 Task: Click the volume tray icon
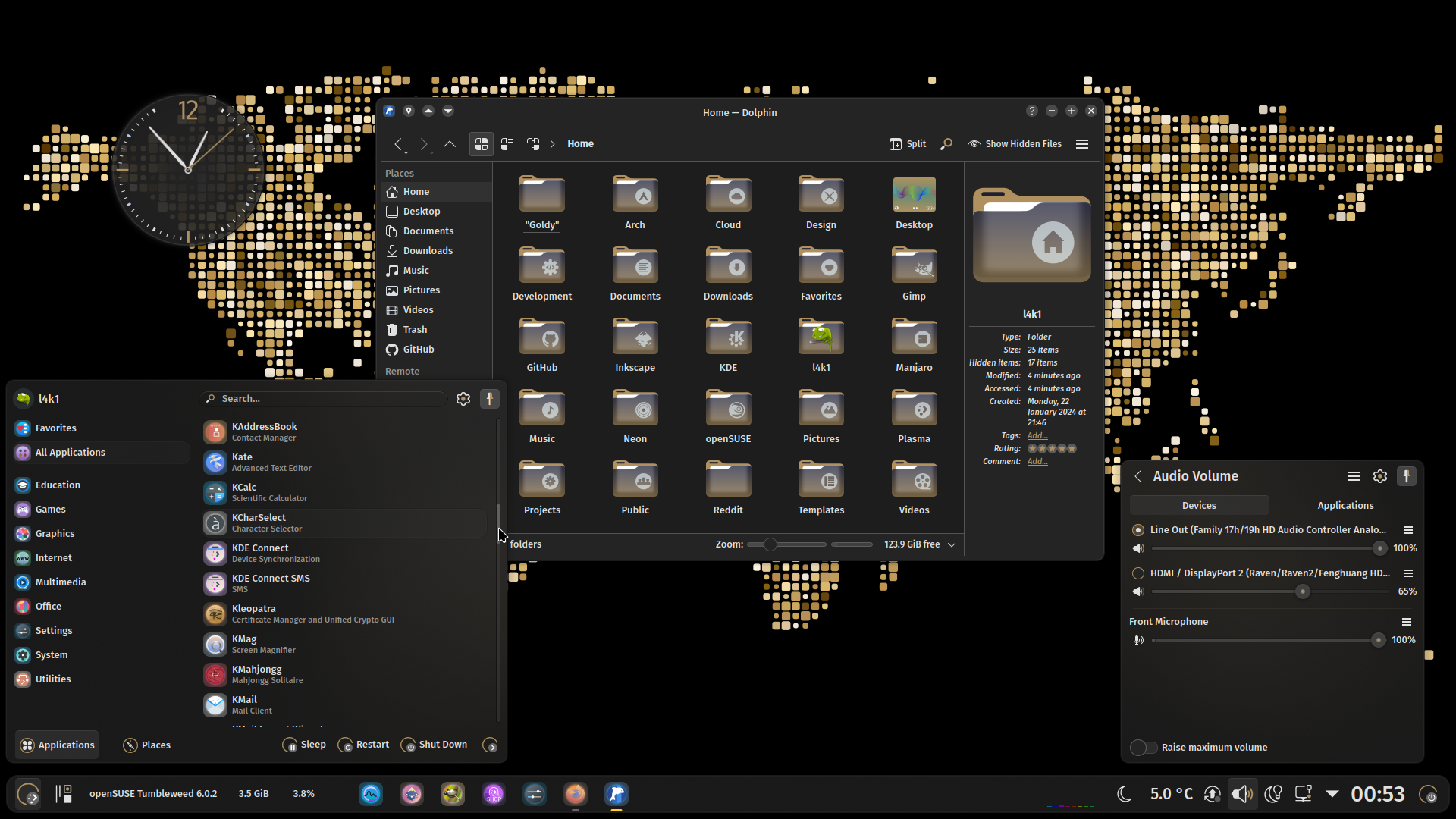1242,794
